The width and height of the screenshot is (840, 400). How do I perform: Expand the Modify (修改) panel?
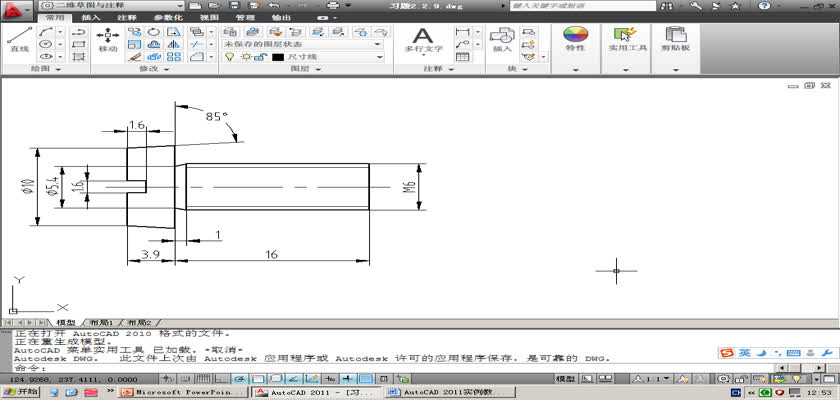(154, 69)
